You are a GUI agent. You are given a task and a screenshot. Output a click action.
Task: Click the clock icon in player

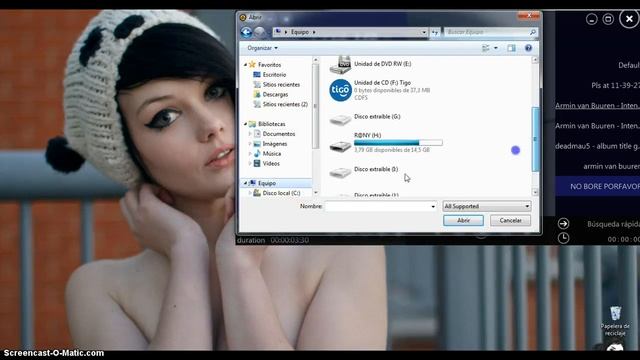(x=563, y=238)
